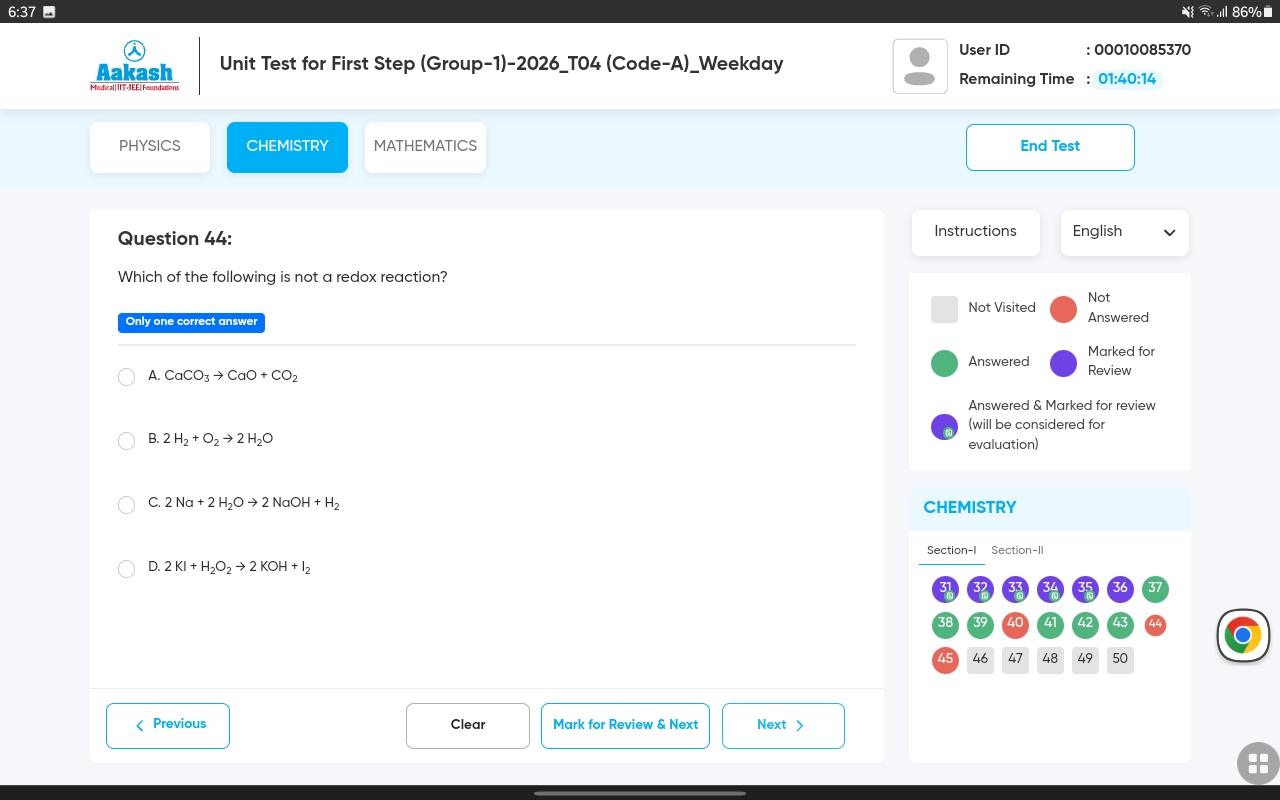The height and width of the screenshot is (800, 1280).
Task: Switch to the PHYSICS subject tab
Action: click(150, 147)
